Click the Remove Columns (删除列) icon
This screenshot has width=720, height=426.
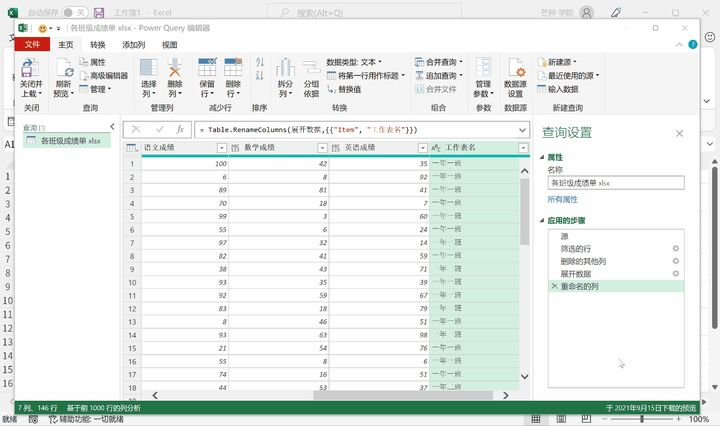click(x=174, y=68)
